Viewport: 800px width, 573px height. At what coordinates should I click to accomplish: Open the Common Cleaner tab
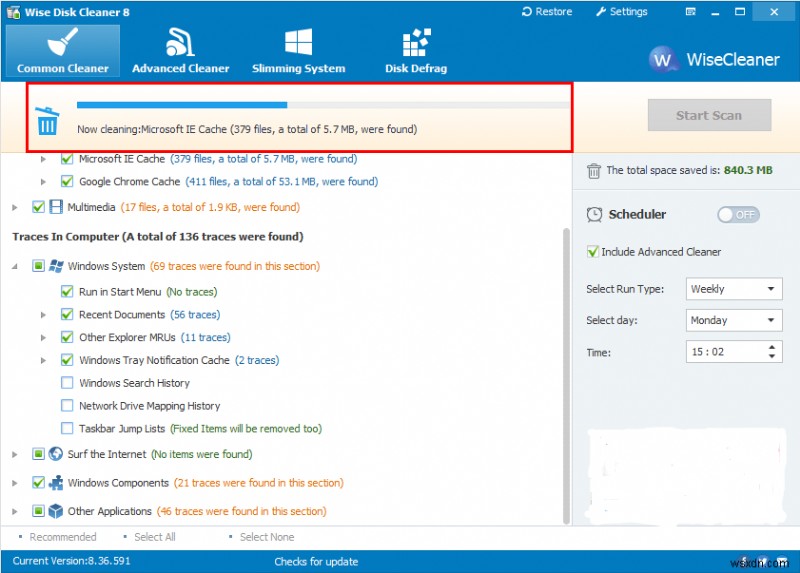coord(63,51)
